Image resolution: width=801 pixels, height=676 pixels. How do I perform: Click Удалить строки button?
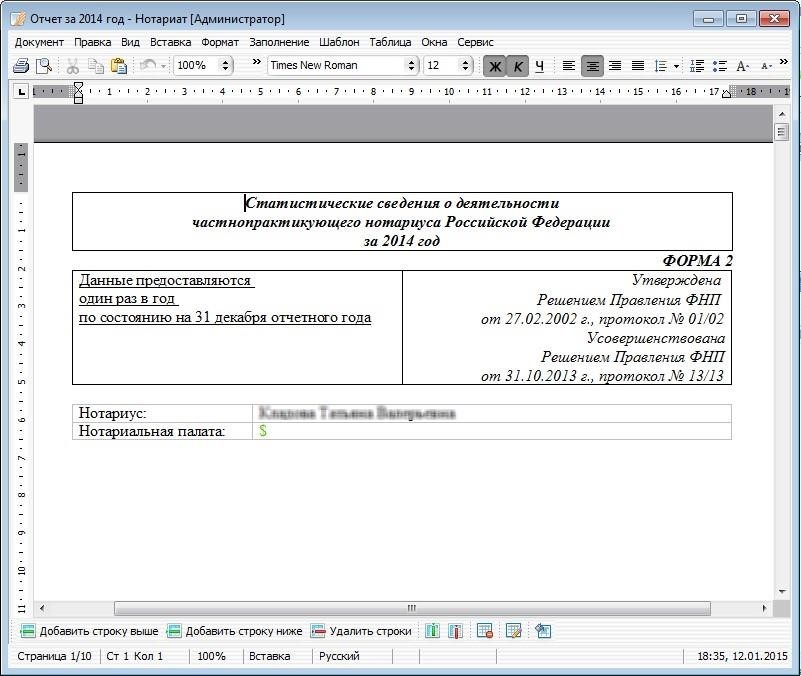(x=361, y=631)
